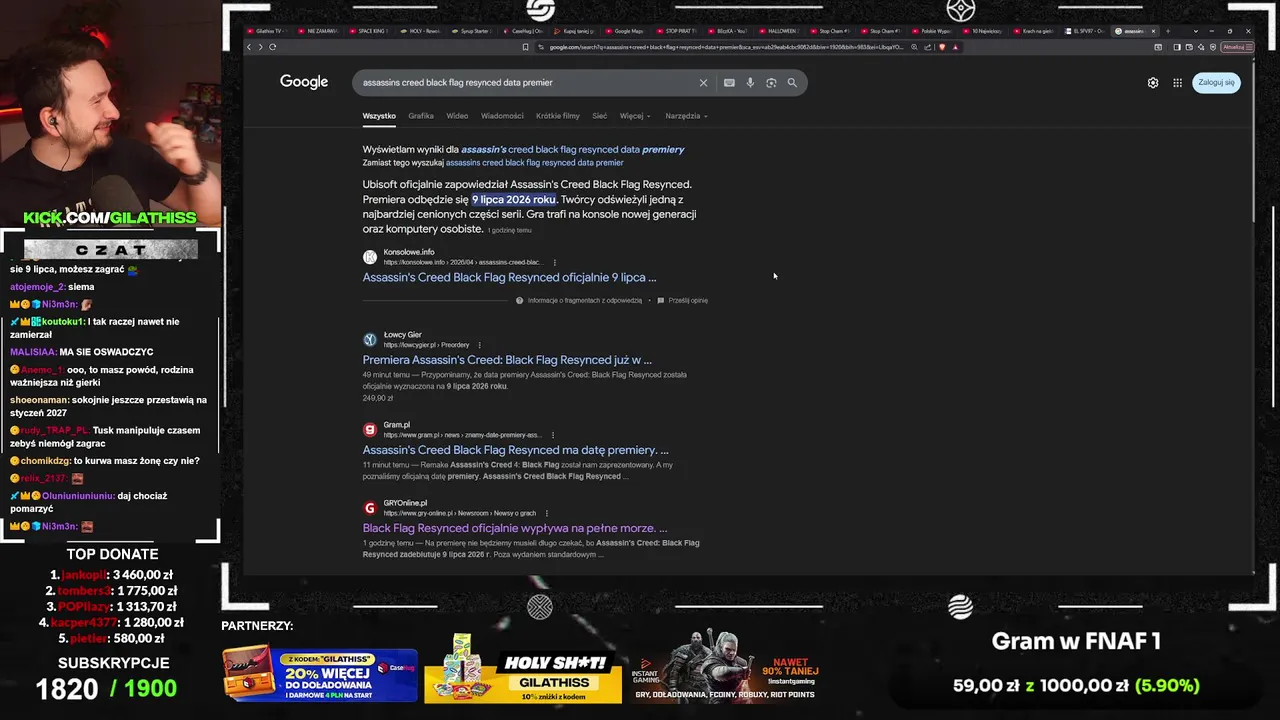The width and height of the screenshot is (1280, 720).
Task: Click the Konsolowe.info site favicon
Action: 370,257
